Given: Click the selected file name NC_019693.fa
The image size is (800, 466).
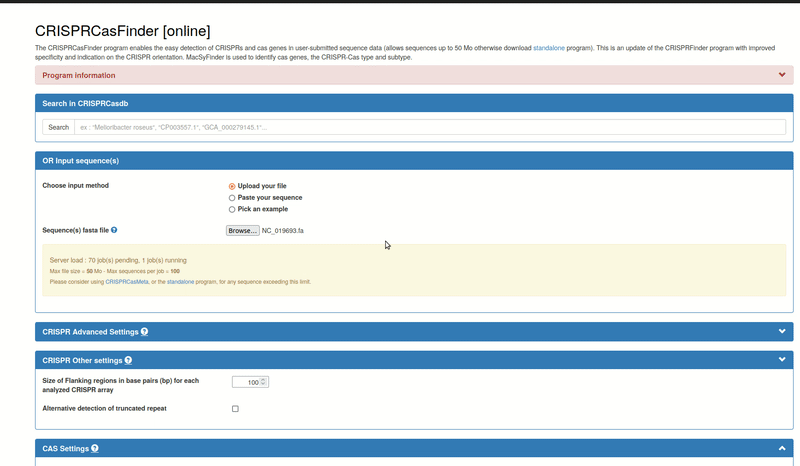Looking at the screenshot, I should click(x=283, y=231).
